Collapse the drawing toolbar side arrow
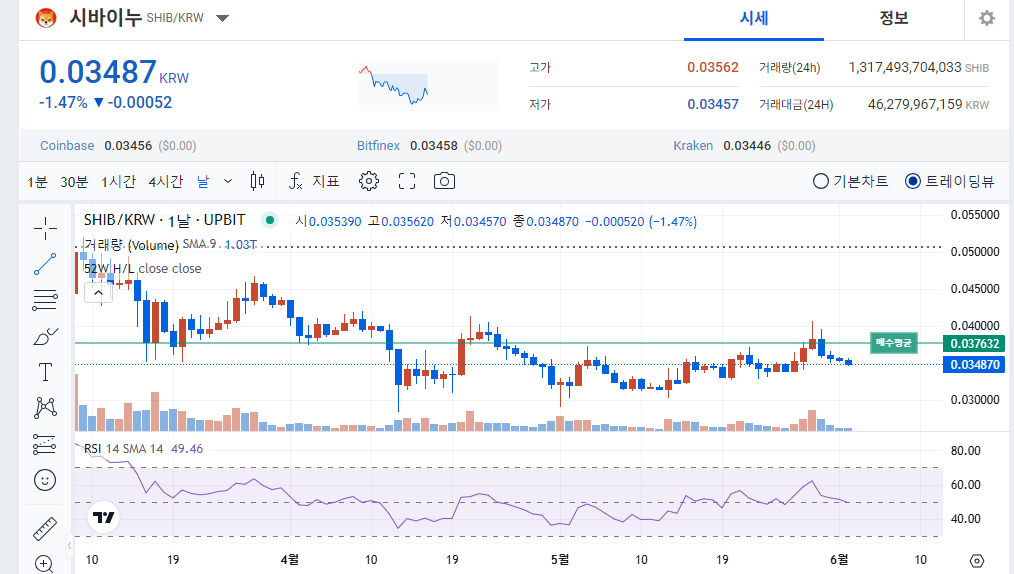The width and height of the screenshot is (1014, 574). 69,546
